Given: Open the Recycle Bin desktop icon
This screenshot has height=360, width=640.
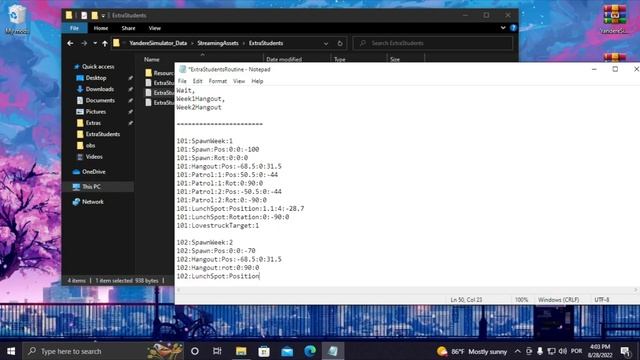Looking at the screenshot, I should [16, 18].
